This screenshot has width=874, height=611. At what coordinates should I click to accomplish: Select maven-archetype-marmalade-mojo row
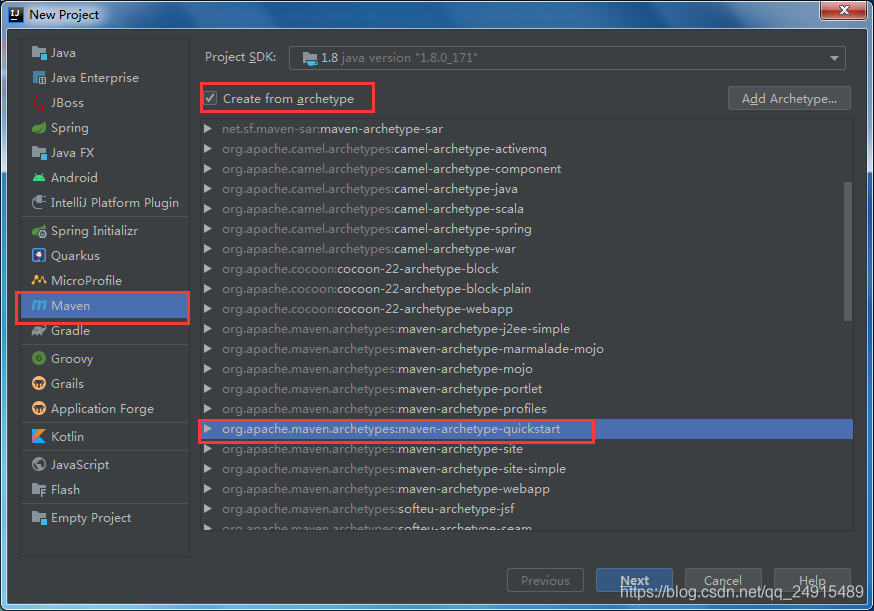[527, 349]
